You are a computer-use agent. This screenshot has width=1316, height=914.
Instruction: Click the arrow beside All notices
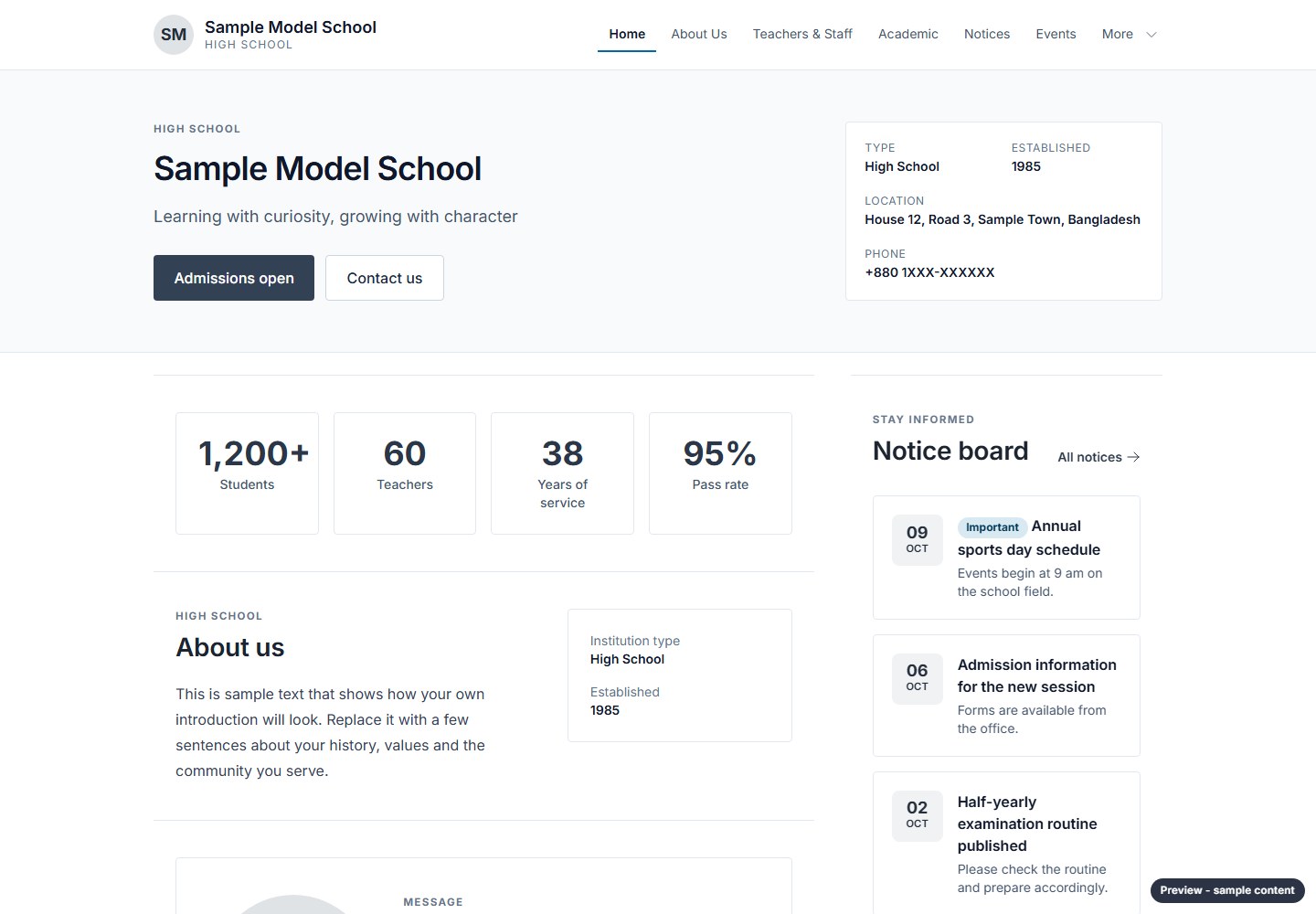tap(1133, 457)
